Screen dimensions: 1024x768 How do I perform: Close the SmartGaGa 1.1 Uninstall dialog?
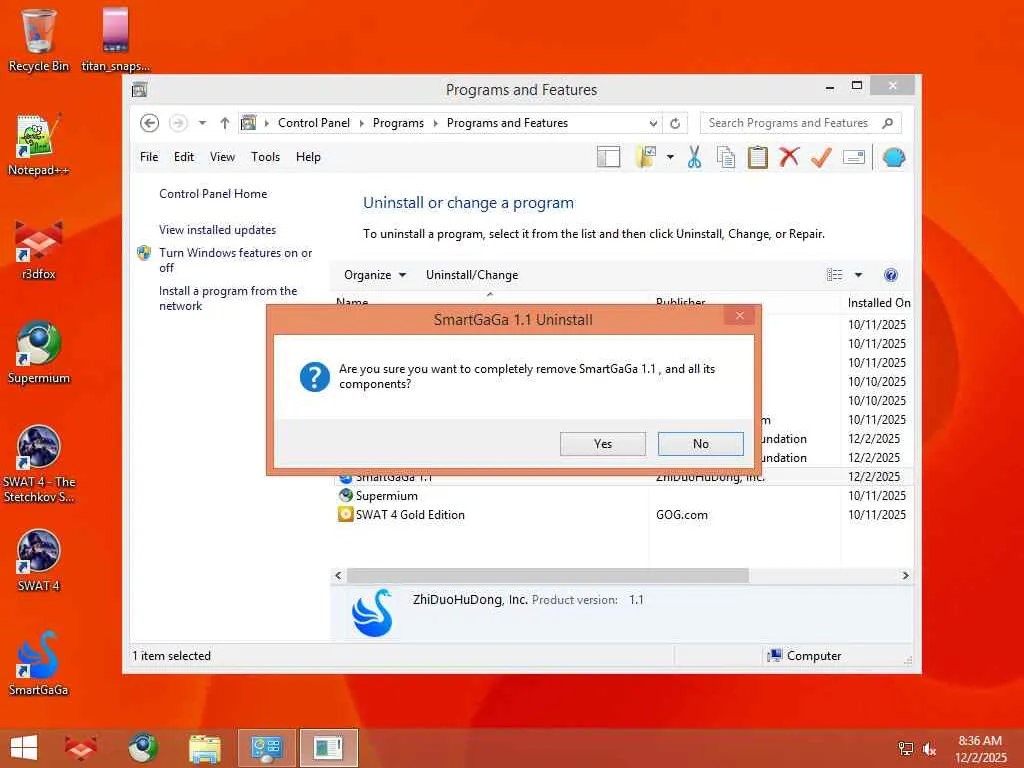pos(739,316)
